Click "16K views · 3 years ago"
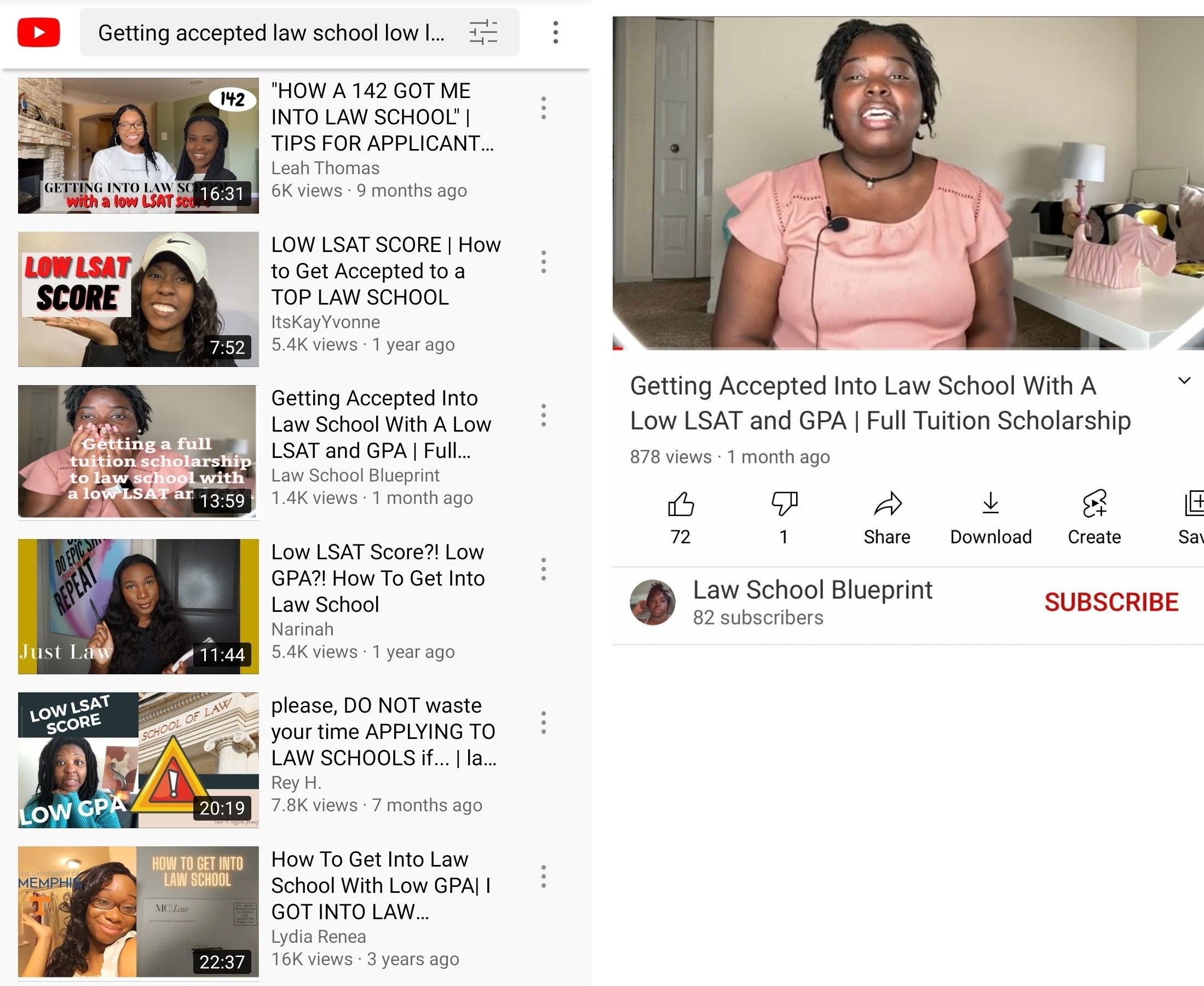Viewport: 1204px width, 986px height. [365, 959]
